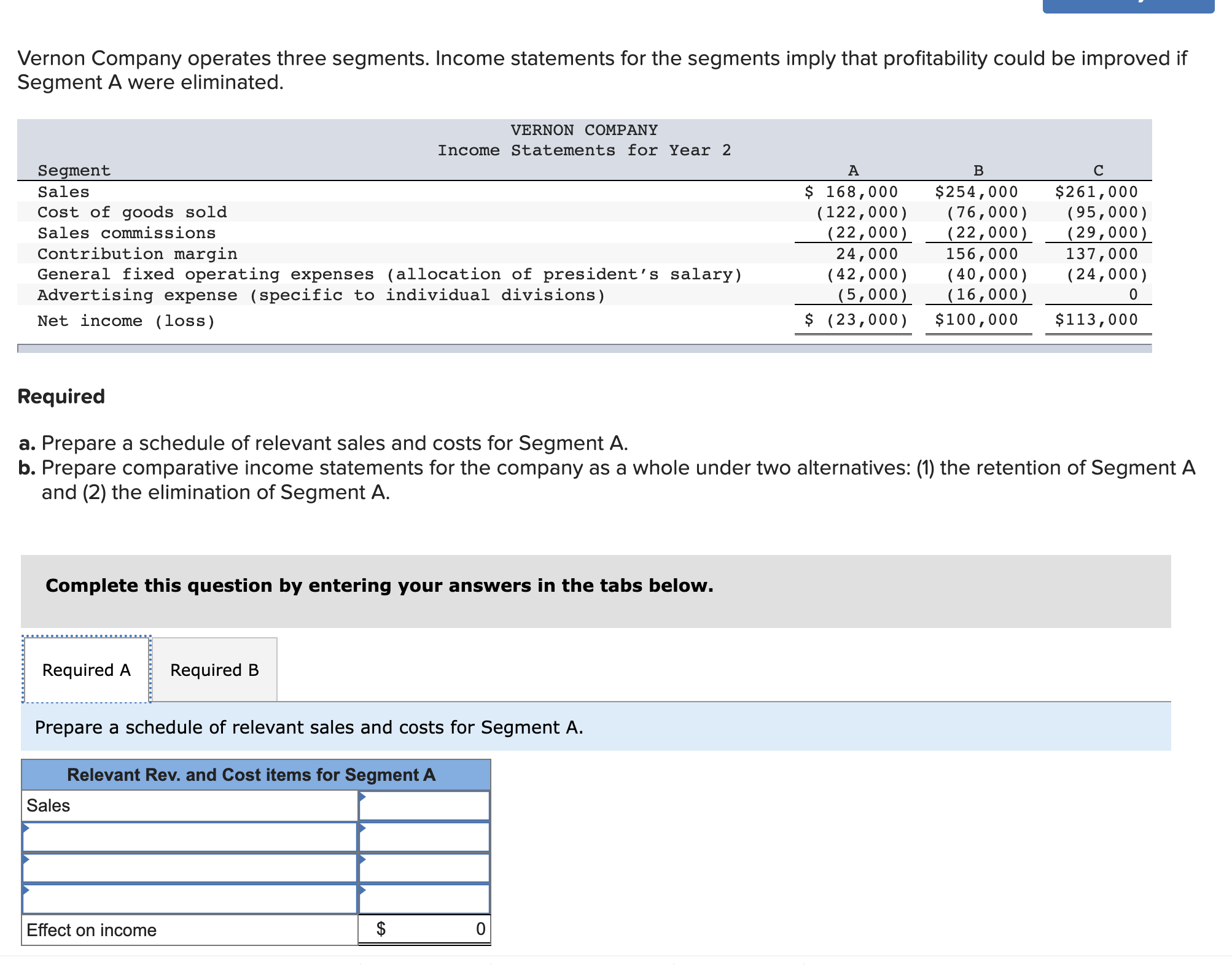
Task: Click the Effect on income row label
Action: tap(92, 930)
